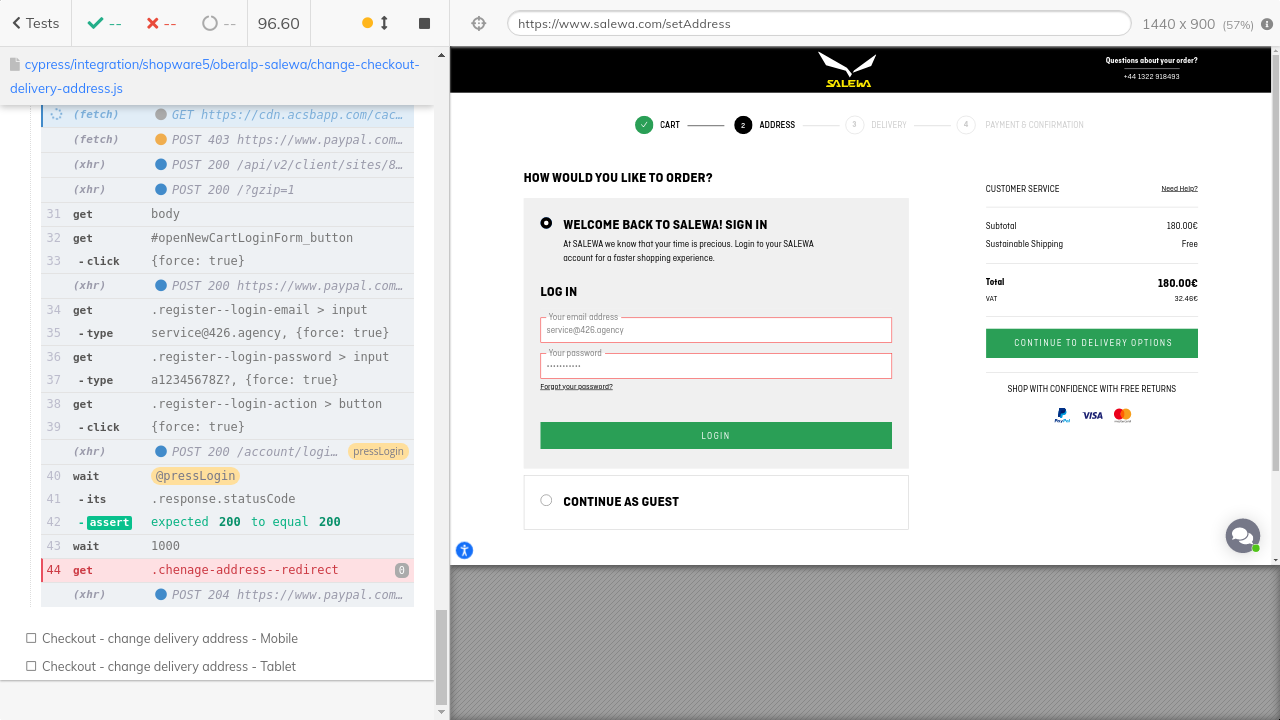The height and width of the screenshot is (720, 1280).
Task: Toggle the auto-scrolling arrows icon
Action: coord(384,23)
